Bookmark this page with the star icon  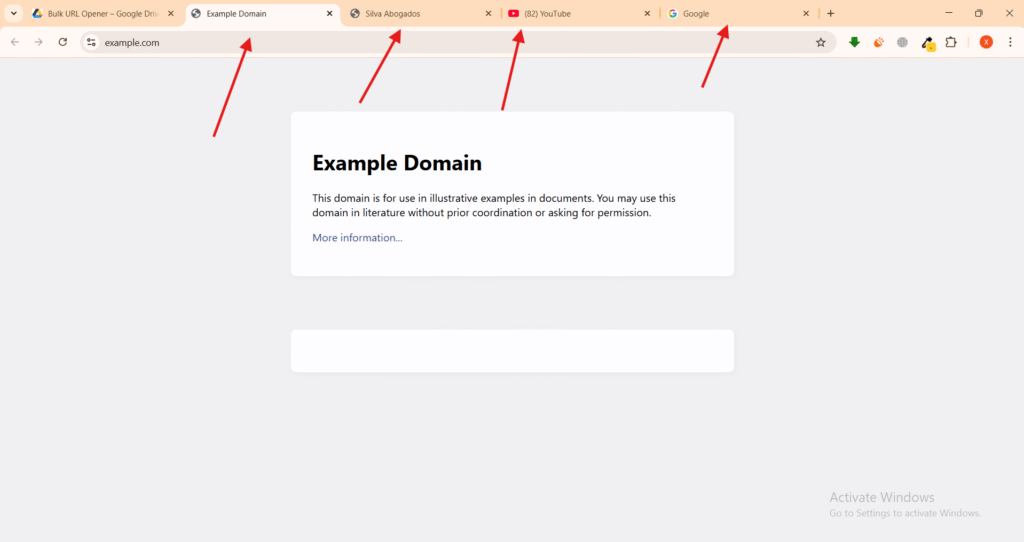coord(821,42)
